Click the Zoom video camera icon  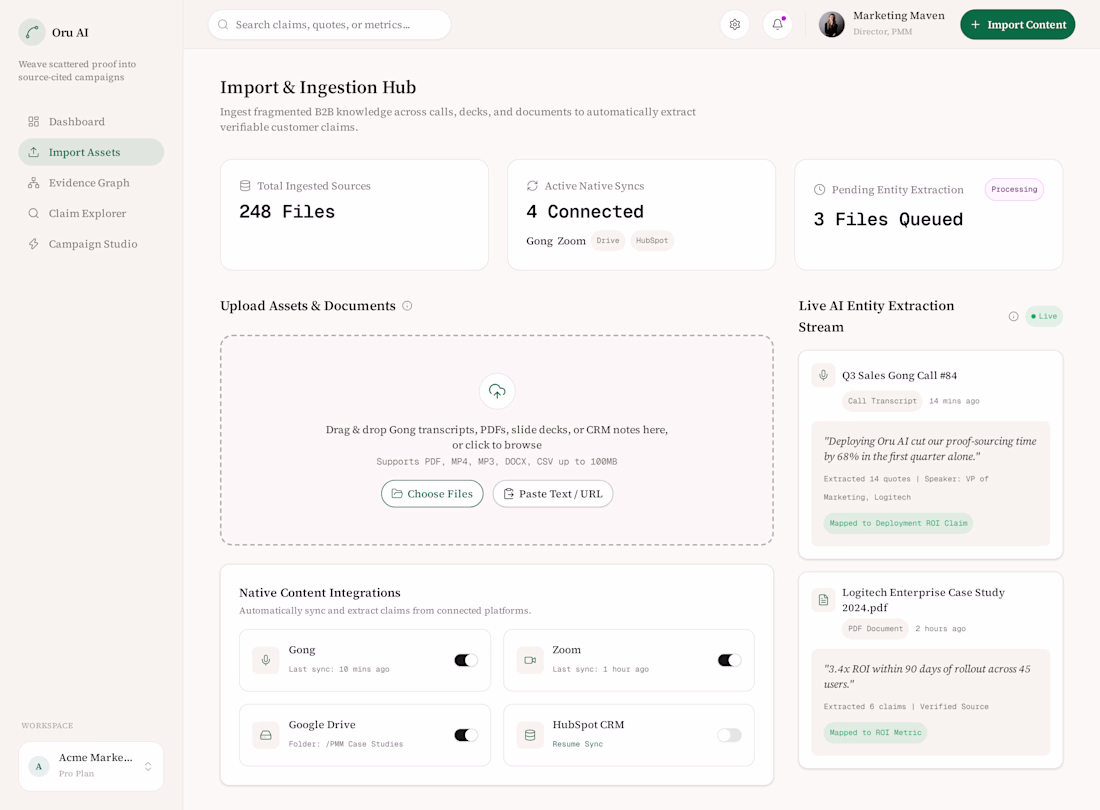point(530,660)
